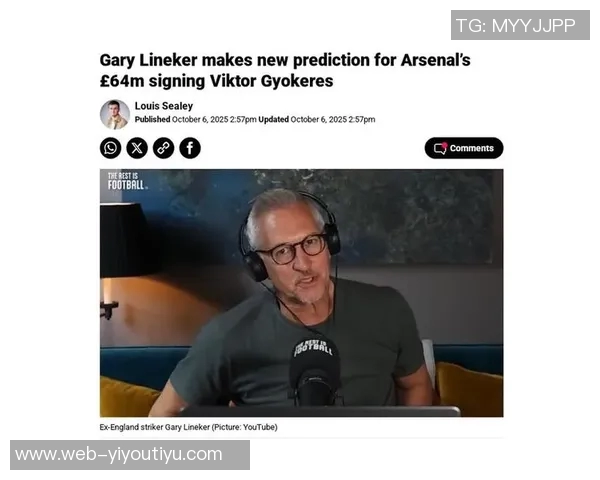Share the article on X
Image resolution: width=600 pixels, height=480 pixels.
pos(137,148)
